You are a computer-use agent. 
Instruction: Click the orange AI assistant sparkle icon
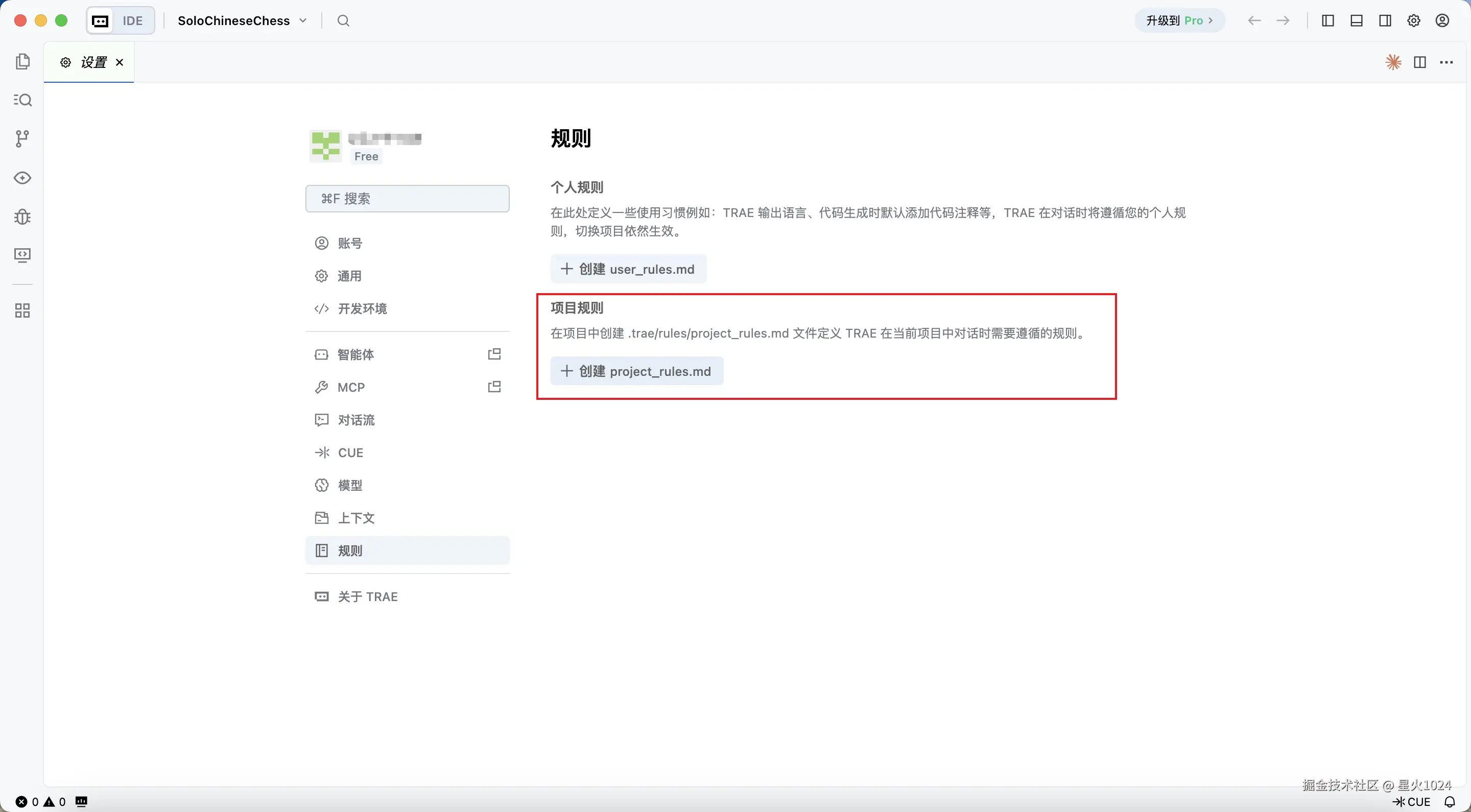1393,62
